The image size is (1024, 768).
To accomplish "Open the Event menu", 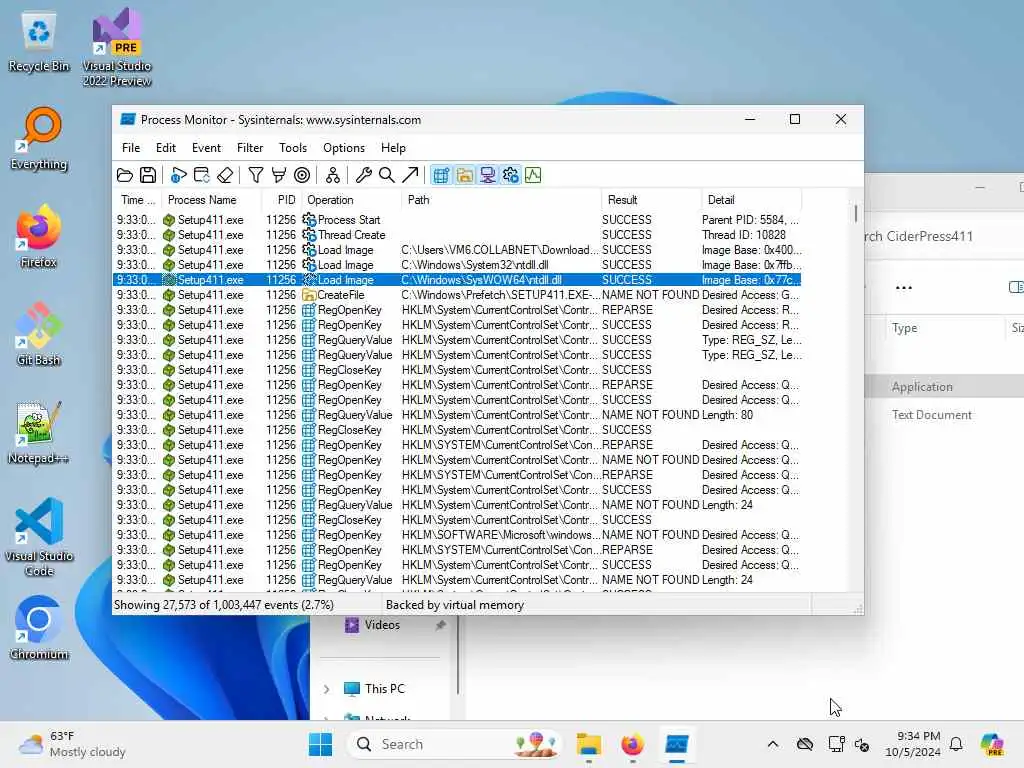I will point(206,148).
